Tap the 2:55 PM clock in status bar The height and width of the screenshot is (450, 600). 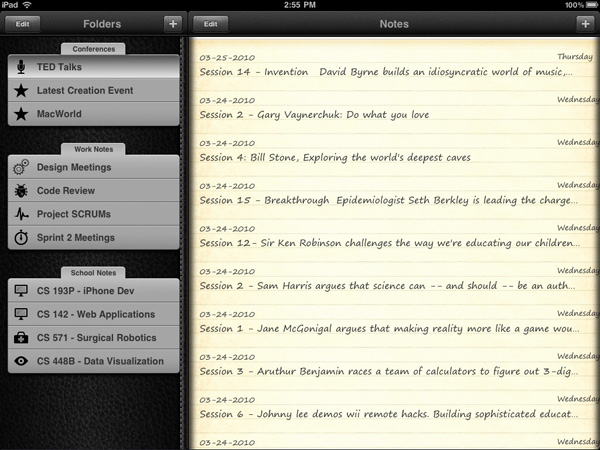(x=300, y=5)
